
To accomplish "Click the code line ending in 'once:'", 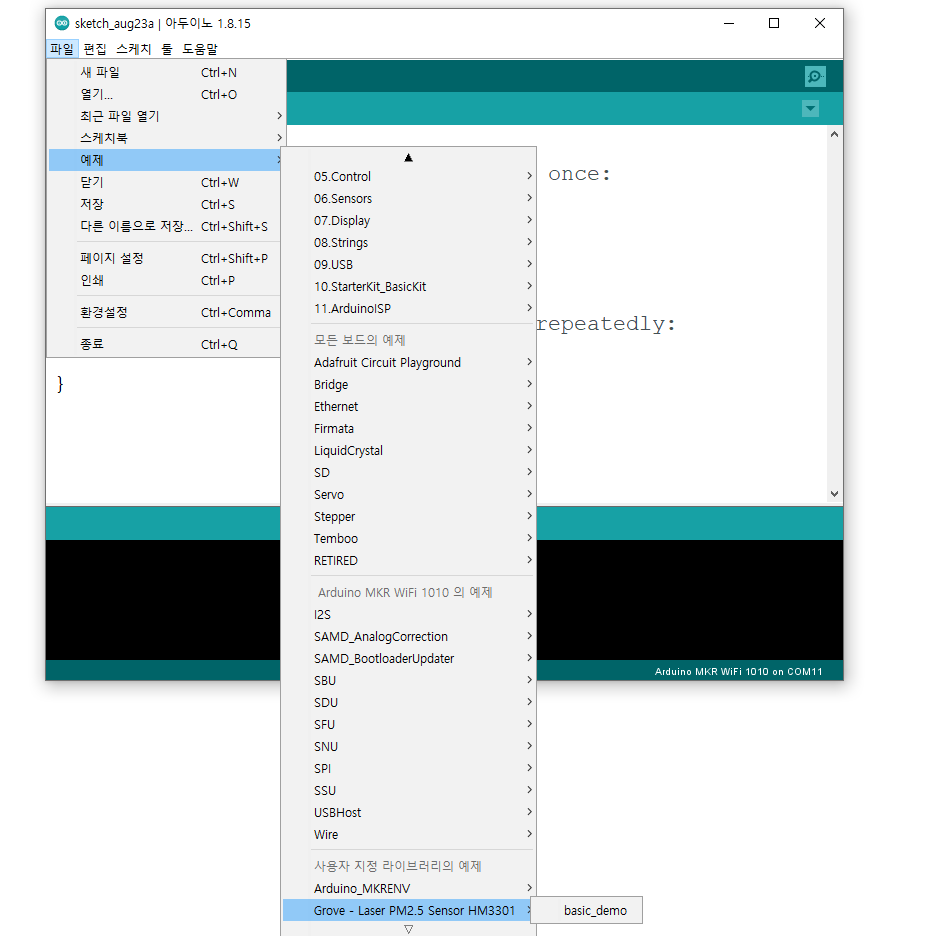I will click(x=579, y=174).
